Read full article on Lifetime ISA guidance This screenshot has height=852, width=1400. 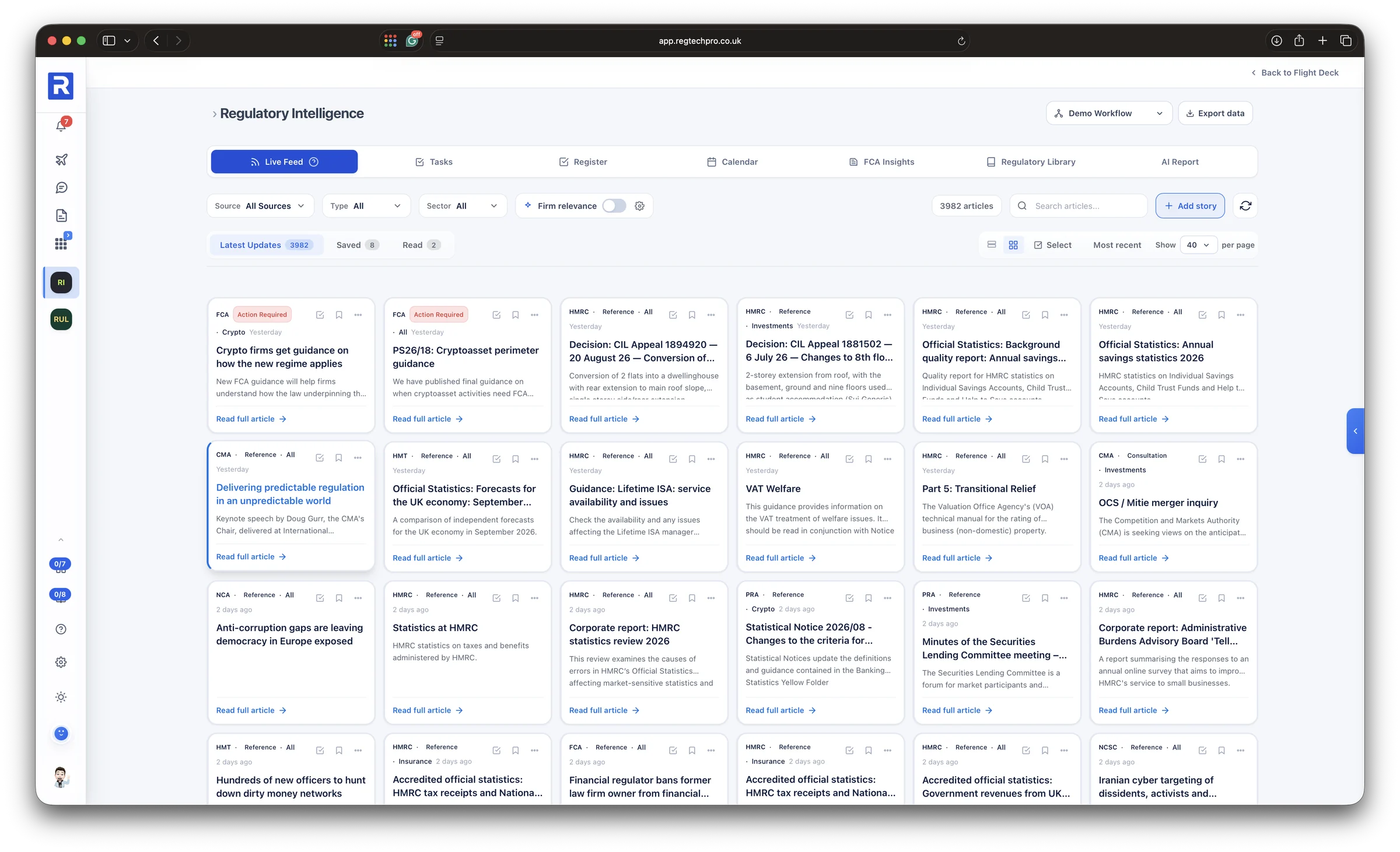604,558
